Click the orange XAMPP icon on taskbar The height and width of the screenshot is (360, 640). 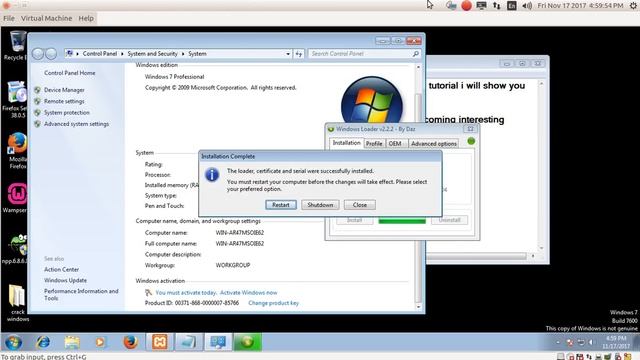pos(160,342)
